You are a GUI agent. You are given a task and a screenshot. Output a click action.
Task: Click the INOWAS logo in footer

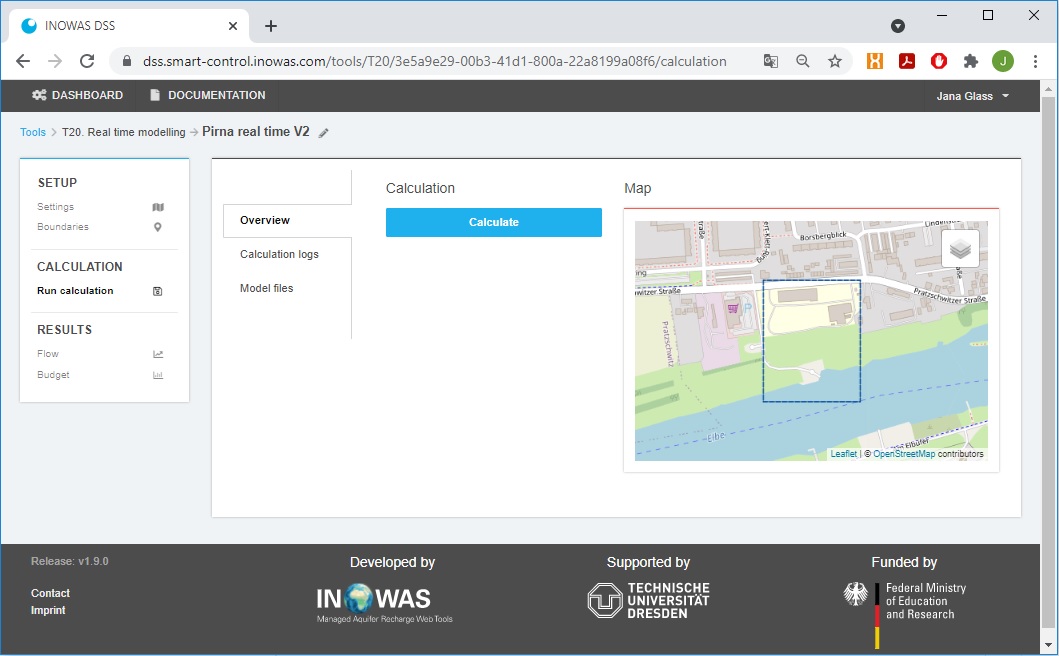(x=384, y=603)
